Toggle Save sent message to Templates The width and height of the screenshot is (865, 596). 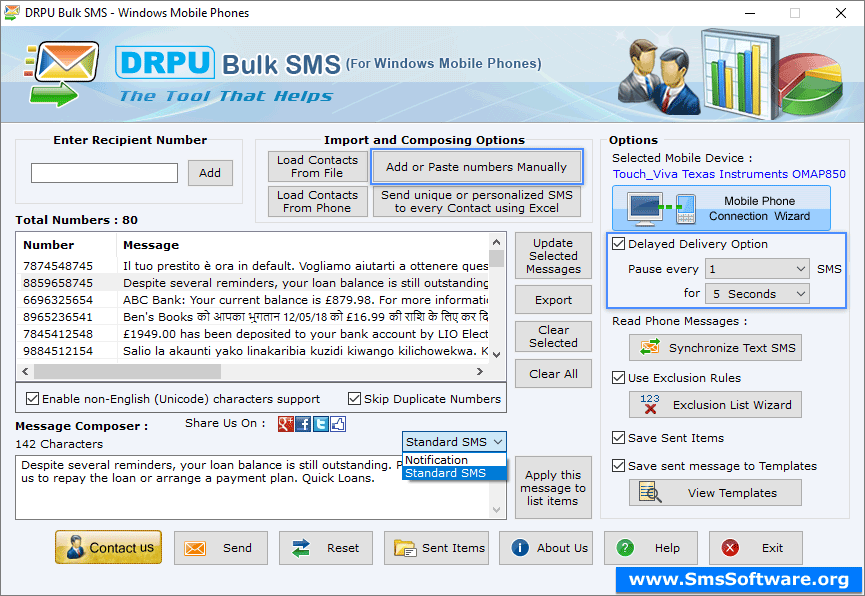click(x=618, y=466)
